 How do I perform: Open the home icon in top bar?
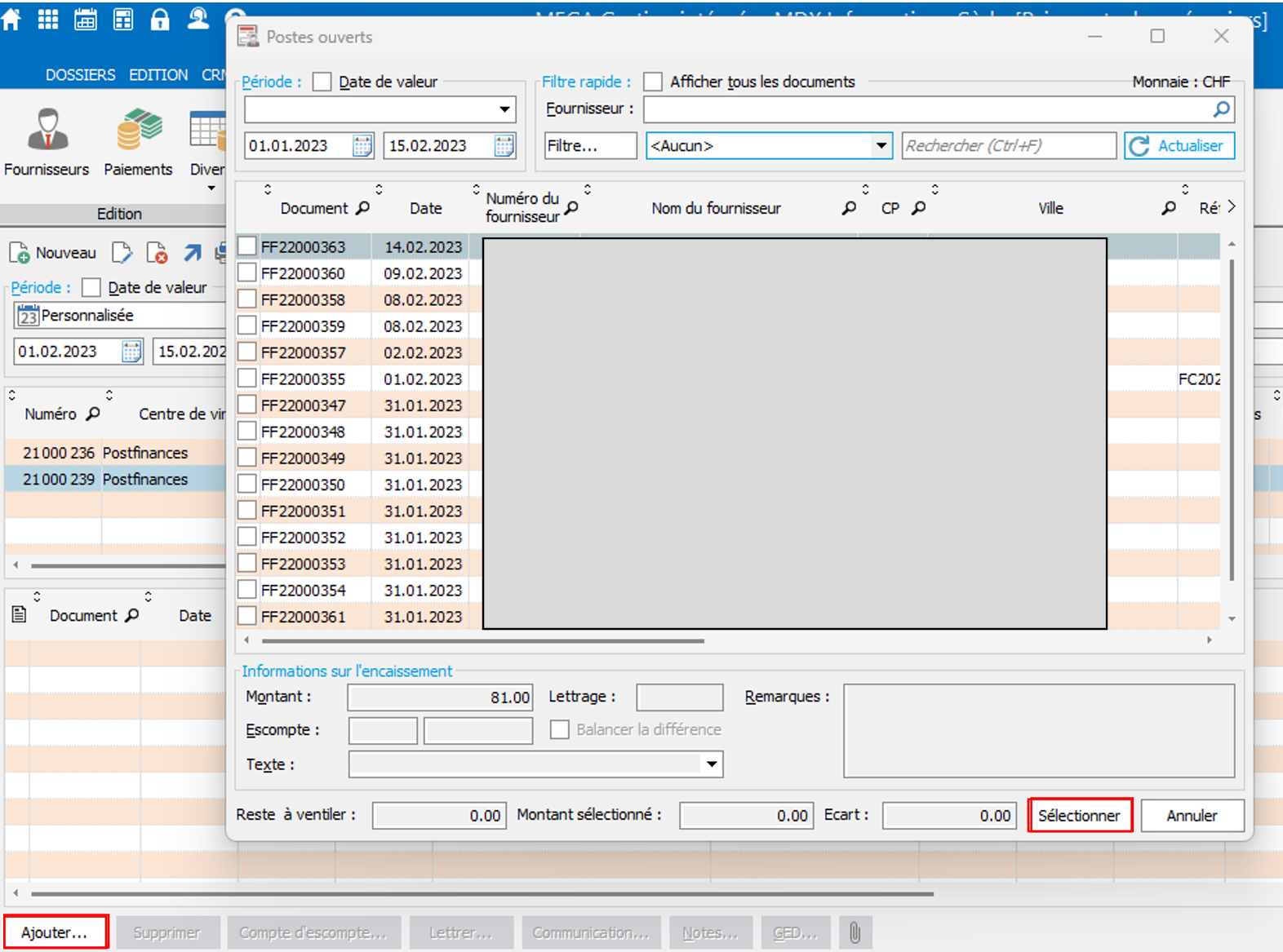[x=11, y=19]
